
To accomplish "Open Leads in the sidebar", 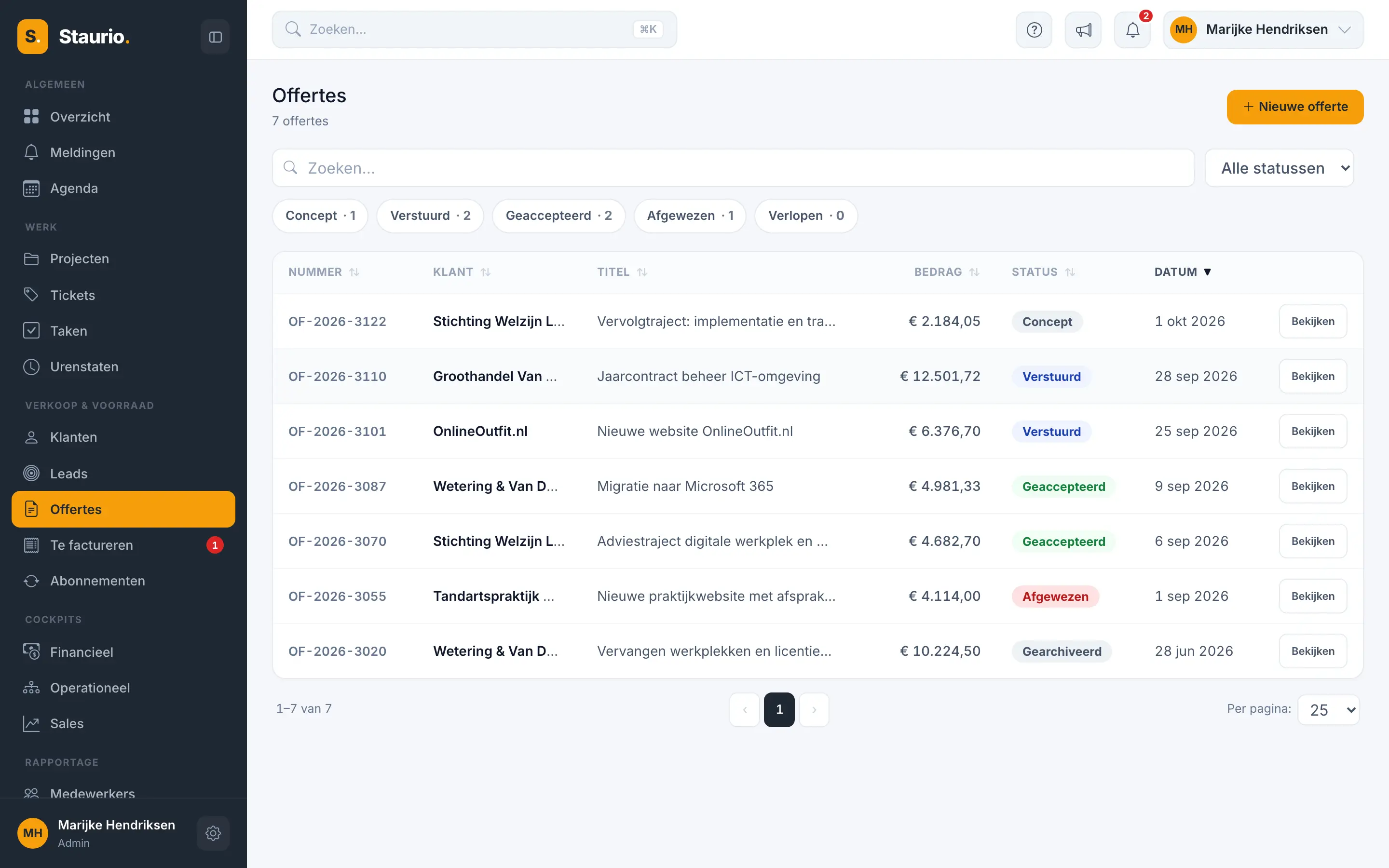I will tap(123, 474).
